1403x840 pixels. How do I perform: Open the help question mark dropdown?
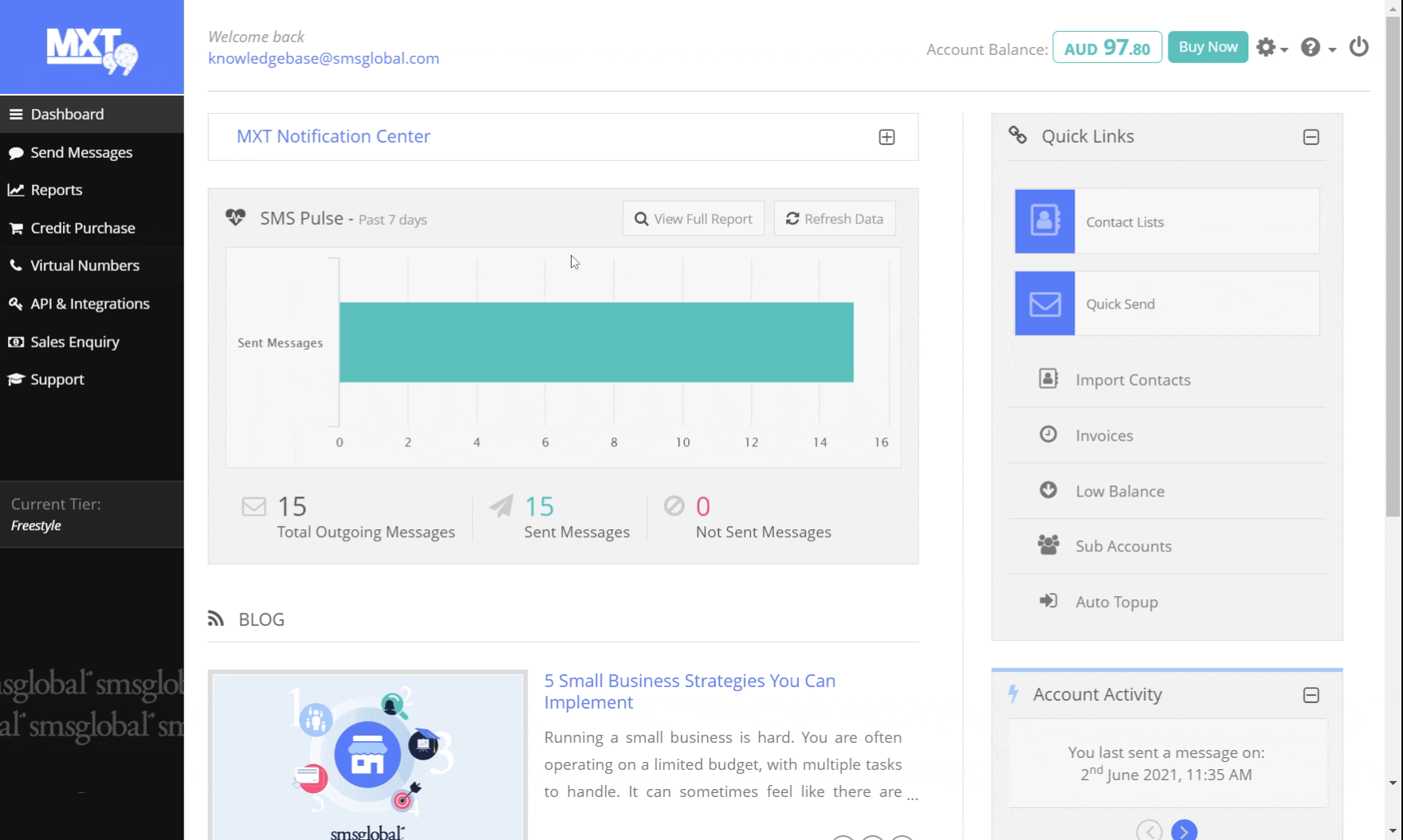1317,48
